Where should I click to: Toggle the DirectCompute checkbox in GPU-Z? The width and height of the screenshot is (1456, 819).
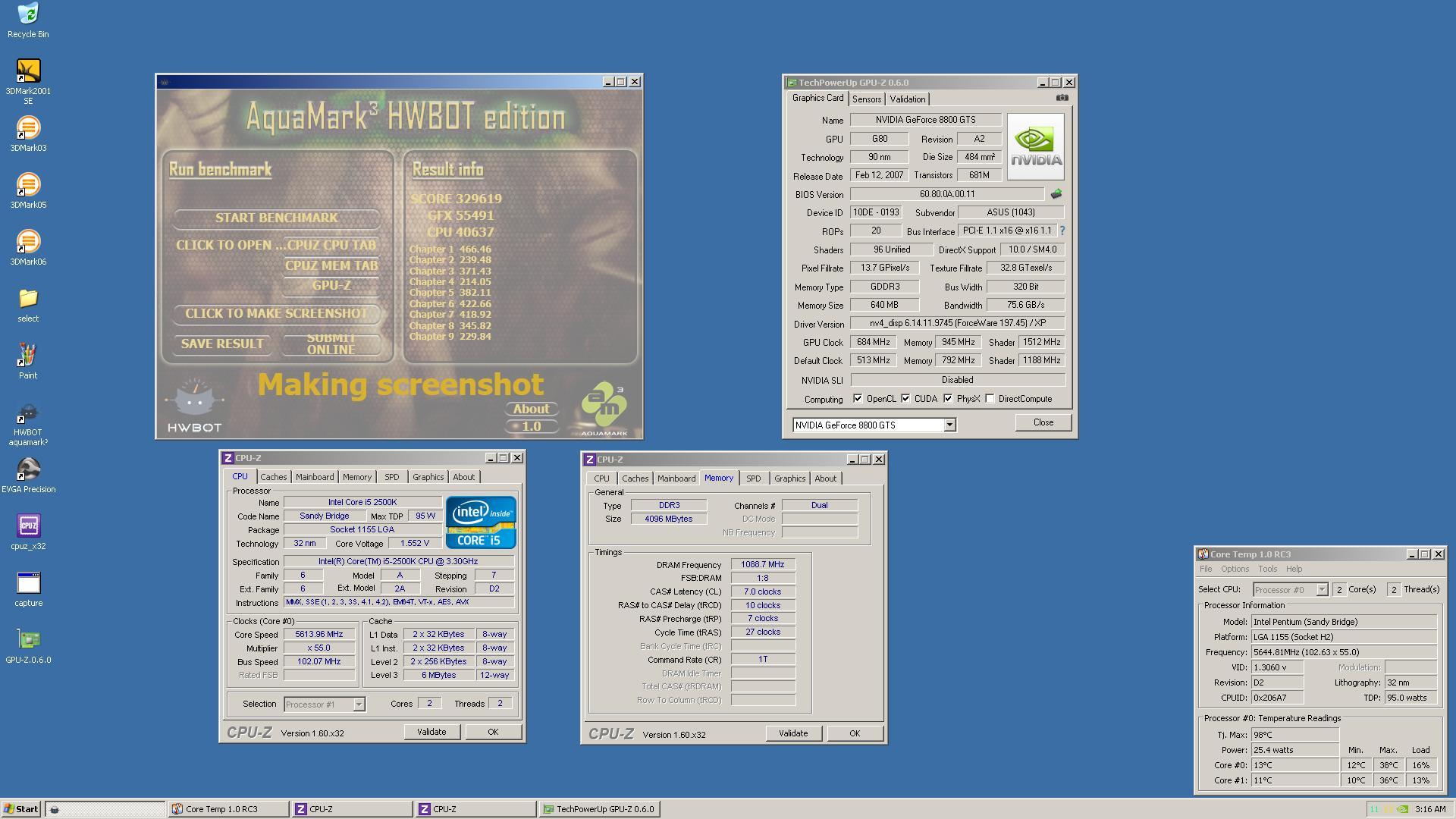990,398
